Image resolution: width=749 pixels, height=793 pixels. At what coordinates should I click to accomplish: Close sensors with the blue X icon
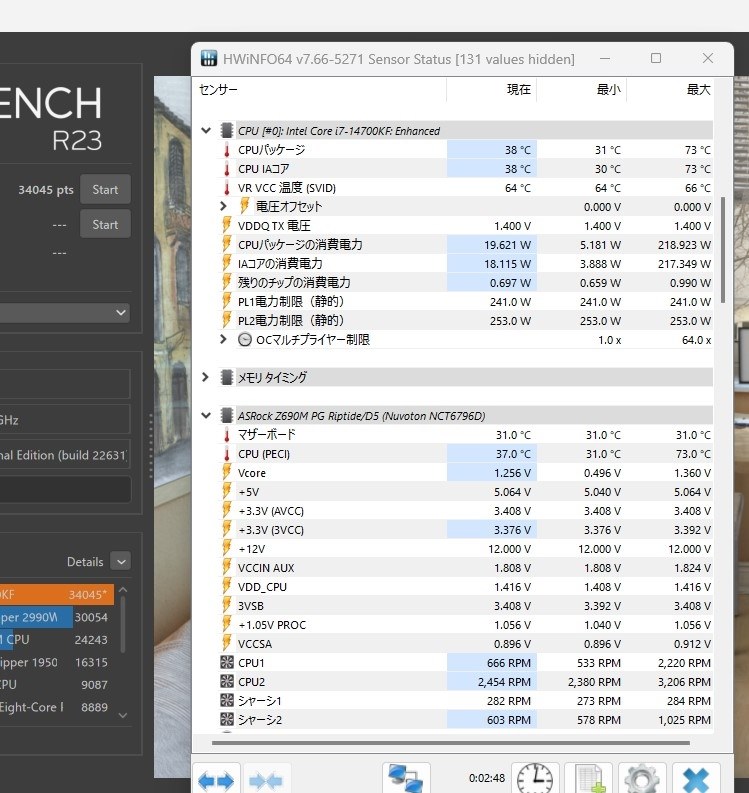(x=696, y=779)
